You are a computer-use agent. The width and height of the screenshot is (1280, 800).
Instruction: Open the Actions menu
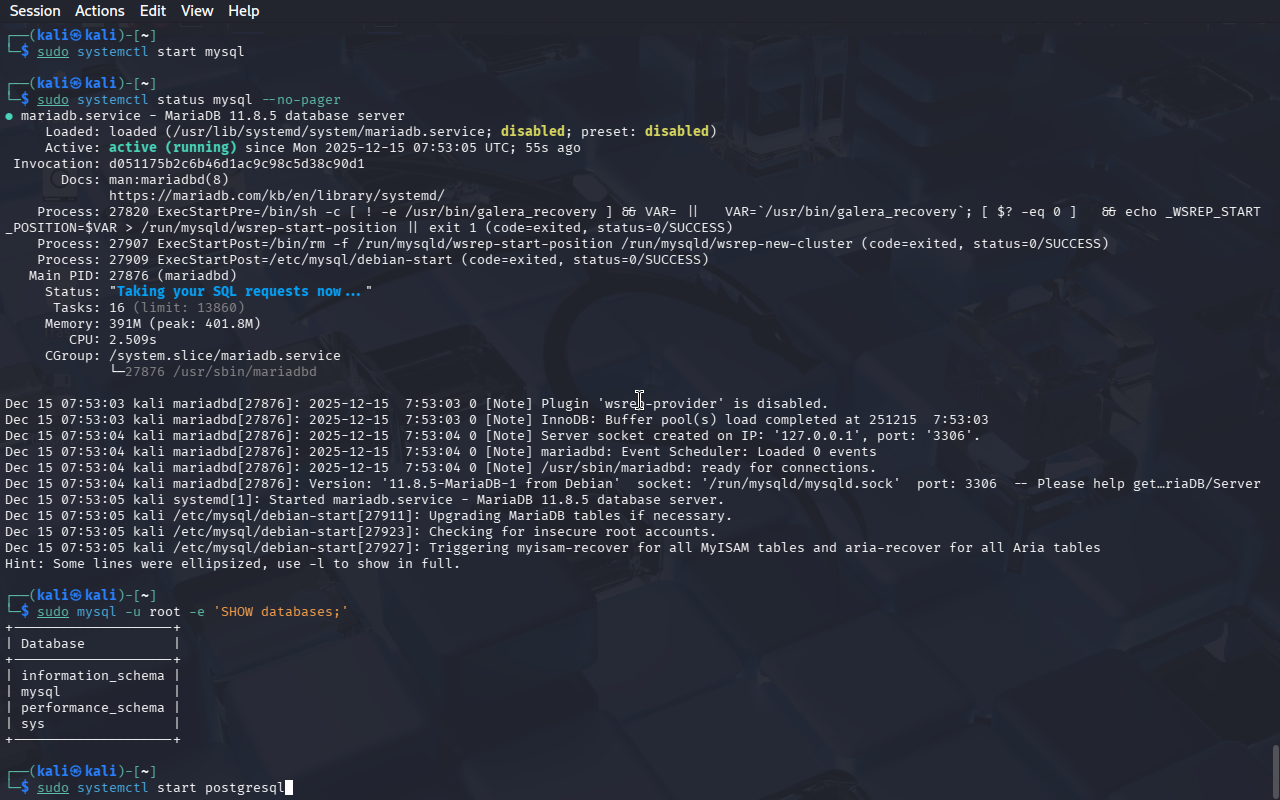click(100, 11)
